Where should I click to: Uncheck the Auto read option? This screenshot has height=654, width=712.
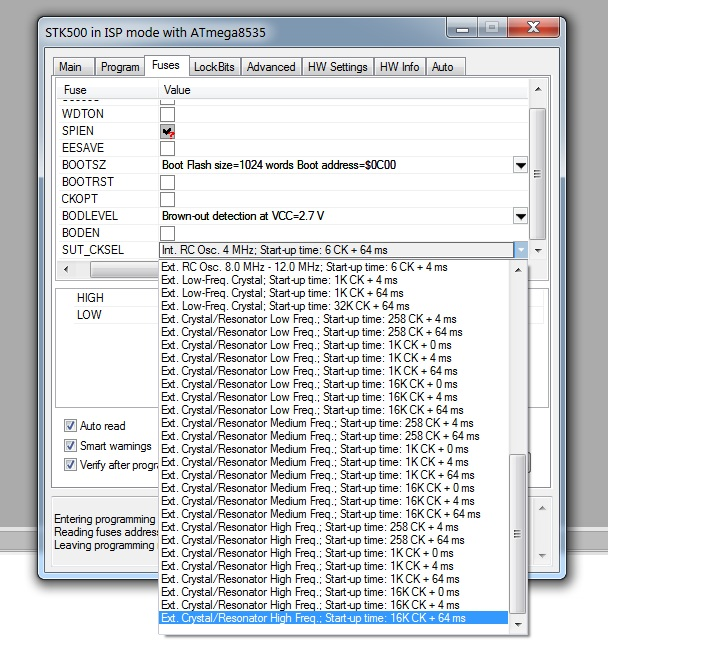coord(70,426)
